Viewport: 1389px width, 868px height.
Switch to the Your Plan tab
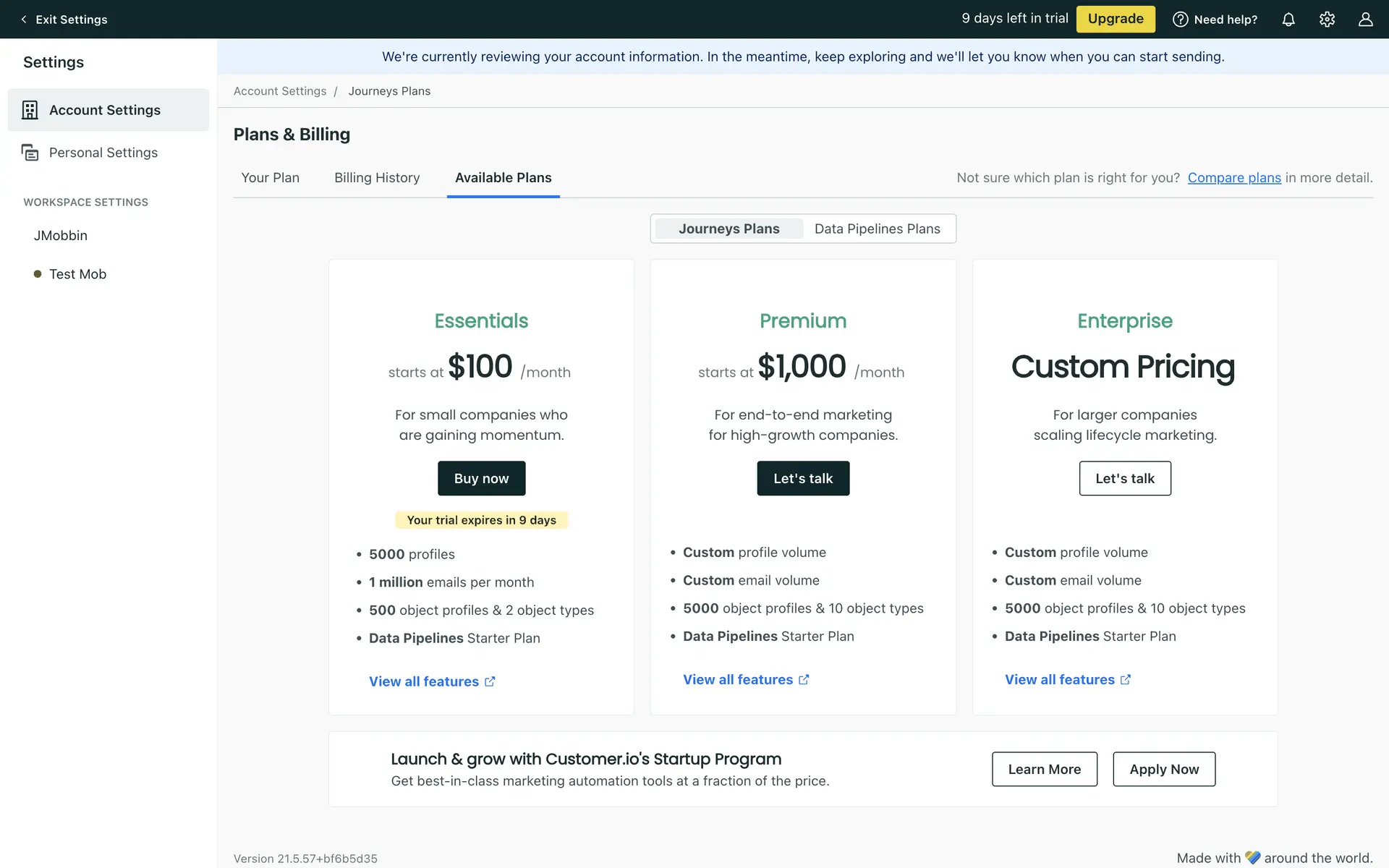click(270, 178)
